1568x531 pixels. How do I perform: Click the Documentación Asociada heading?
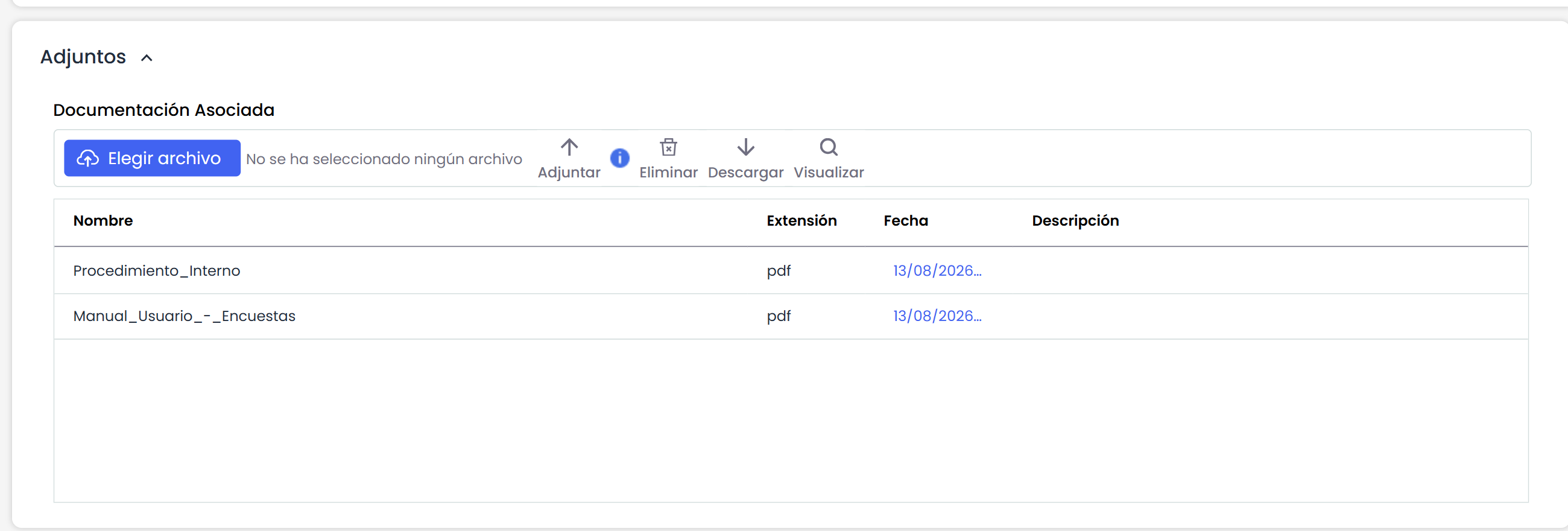pyautogui.click(x=164, y=110)
